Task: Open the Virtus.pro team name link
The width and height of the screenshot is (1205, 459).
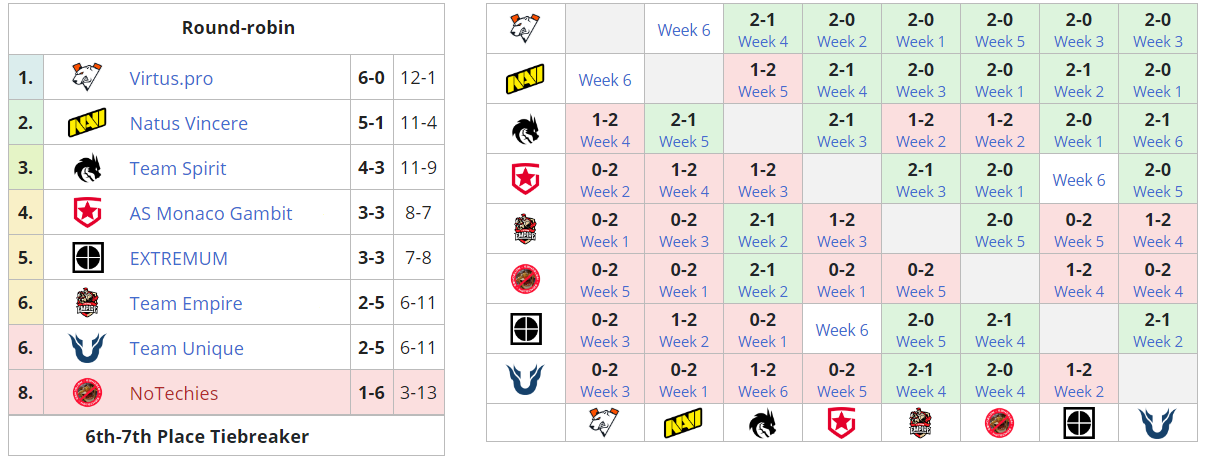Action: [171, 78]
